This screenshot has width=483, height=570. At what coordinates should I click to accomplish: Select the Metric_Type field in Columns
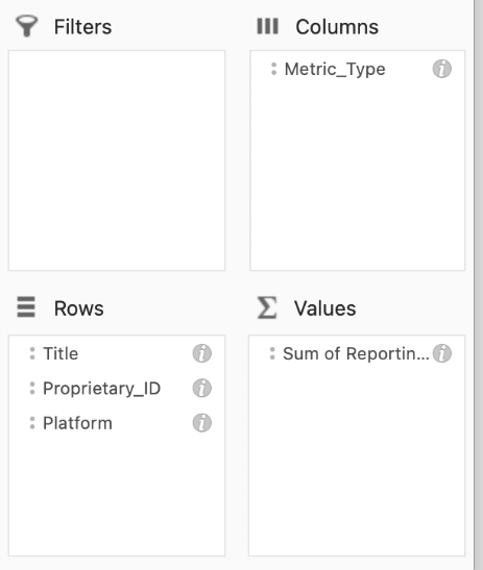[335, 69]
